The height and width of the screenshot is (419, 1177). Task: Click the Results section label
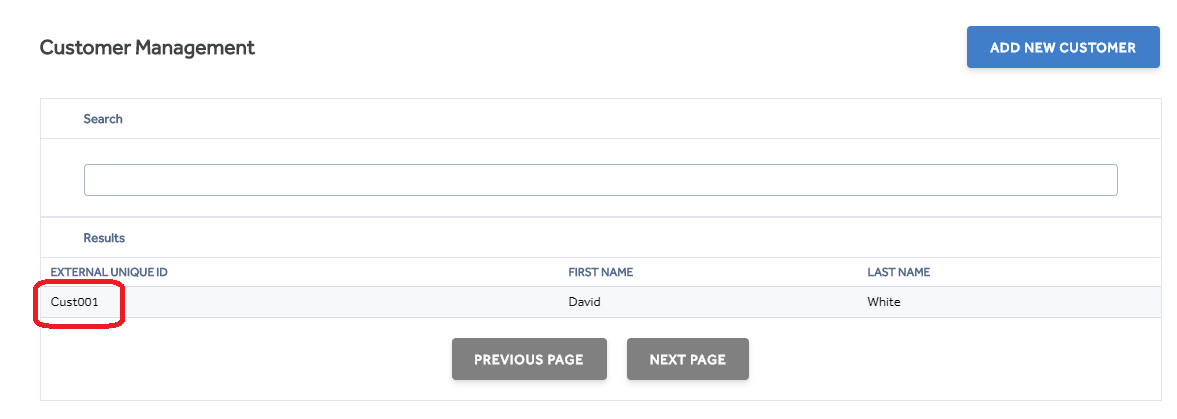(104, 238)
